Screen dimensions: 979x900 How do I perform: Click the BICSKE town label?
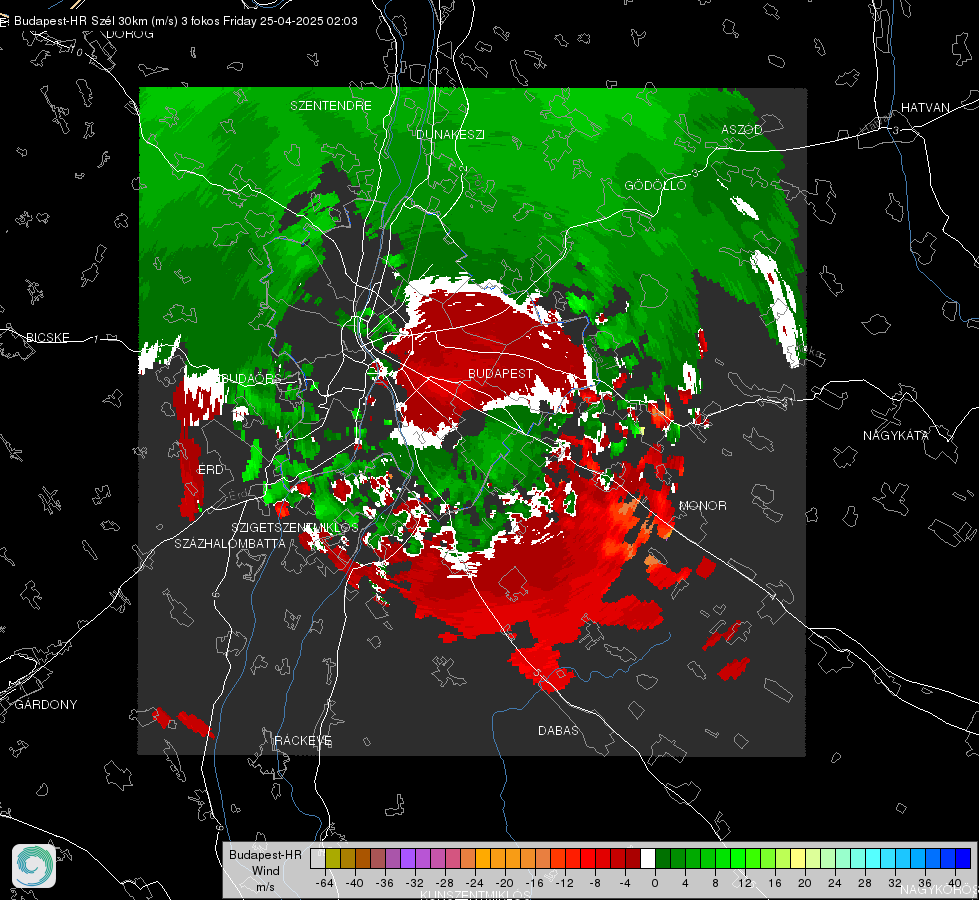[47, 337]
